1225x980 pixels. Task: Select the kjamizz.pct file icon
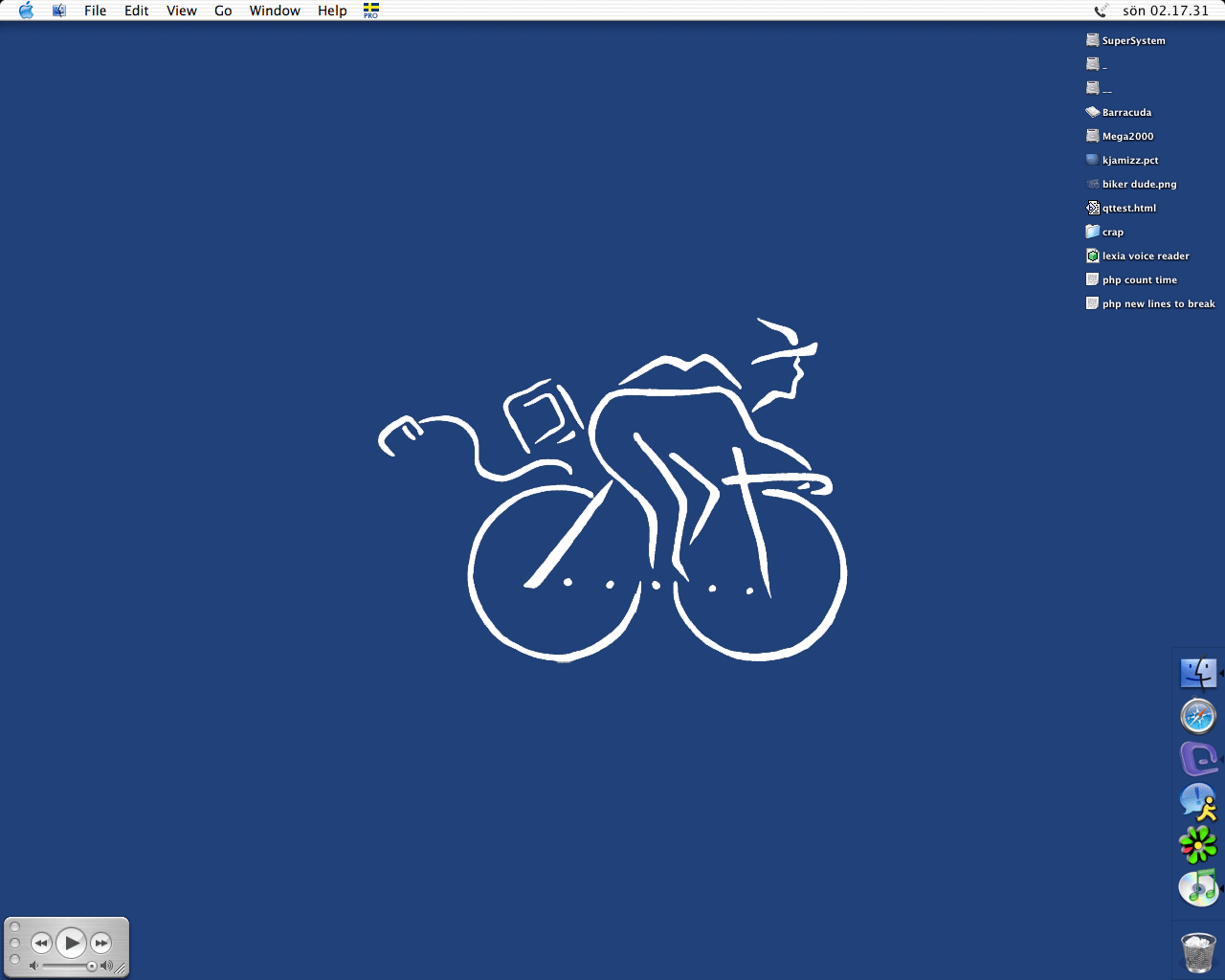(1092, 160)
